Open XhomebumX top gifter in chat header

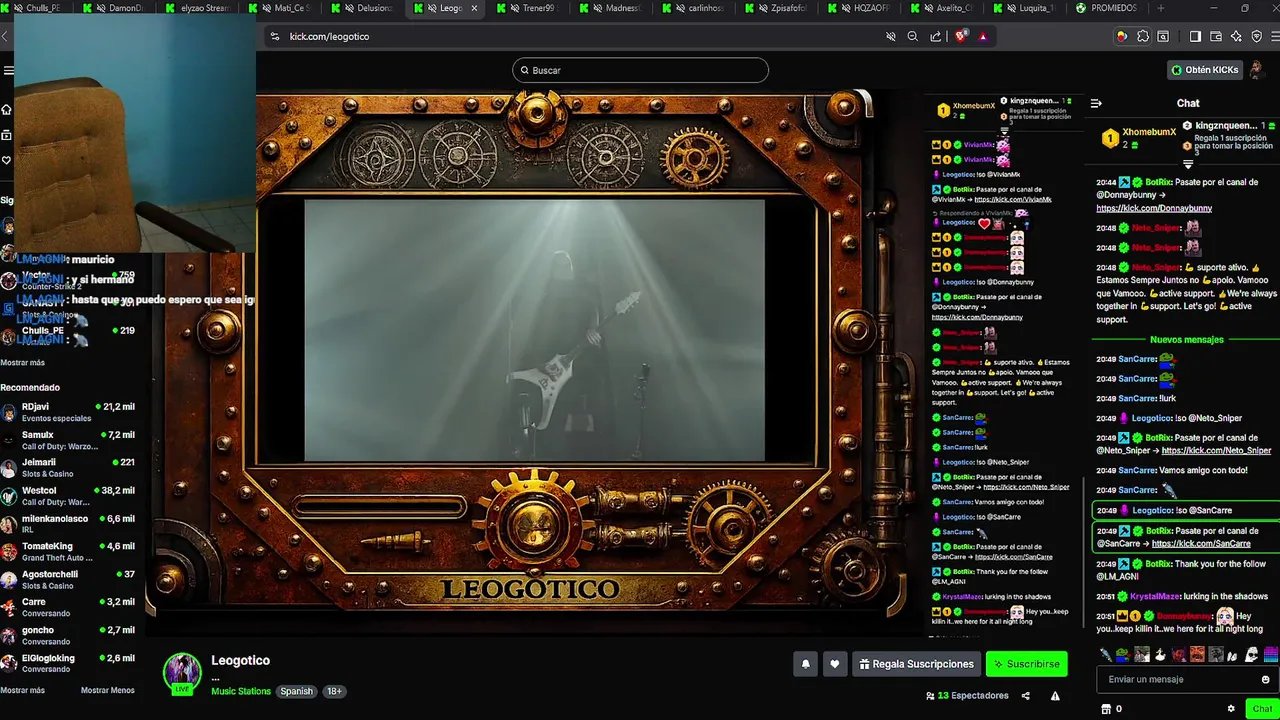coord(1139,137)
